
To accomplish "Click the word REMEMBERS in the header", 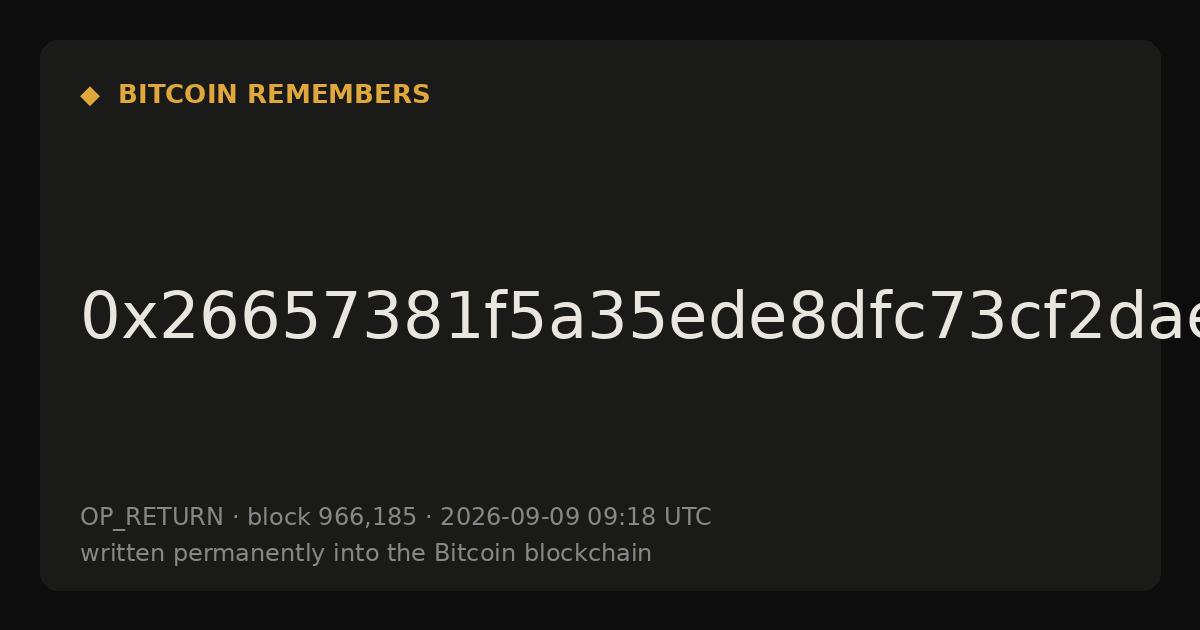I will coord(338,95).
